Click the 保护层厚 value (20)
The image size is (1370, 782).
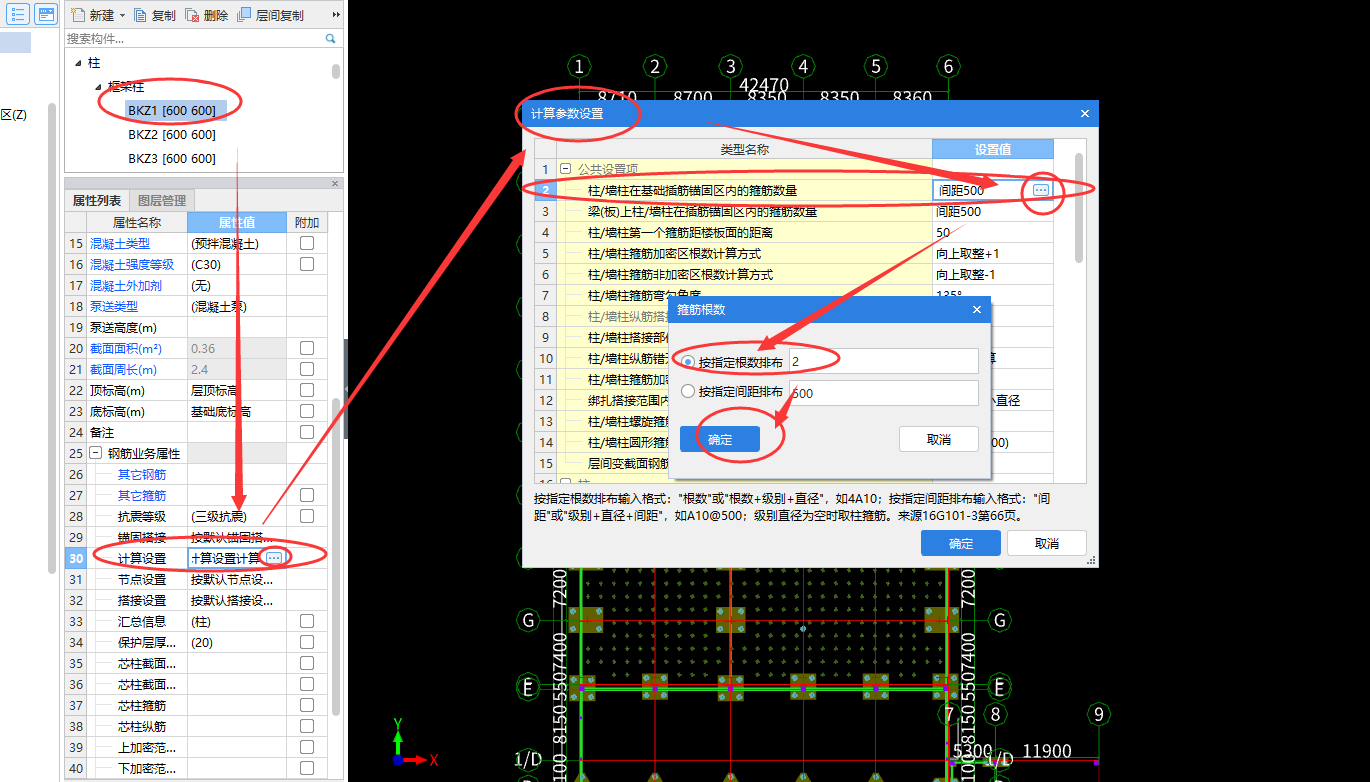click(x=237, y=642)
